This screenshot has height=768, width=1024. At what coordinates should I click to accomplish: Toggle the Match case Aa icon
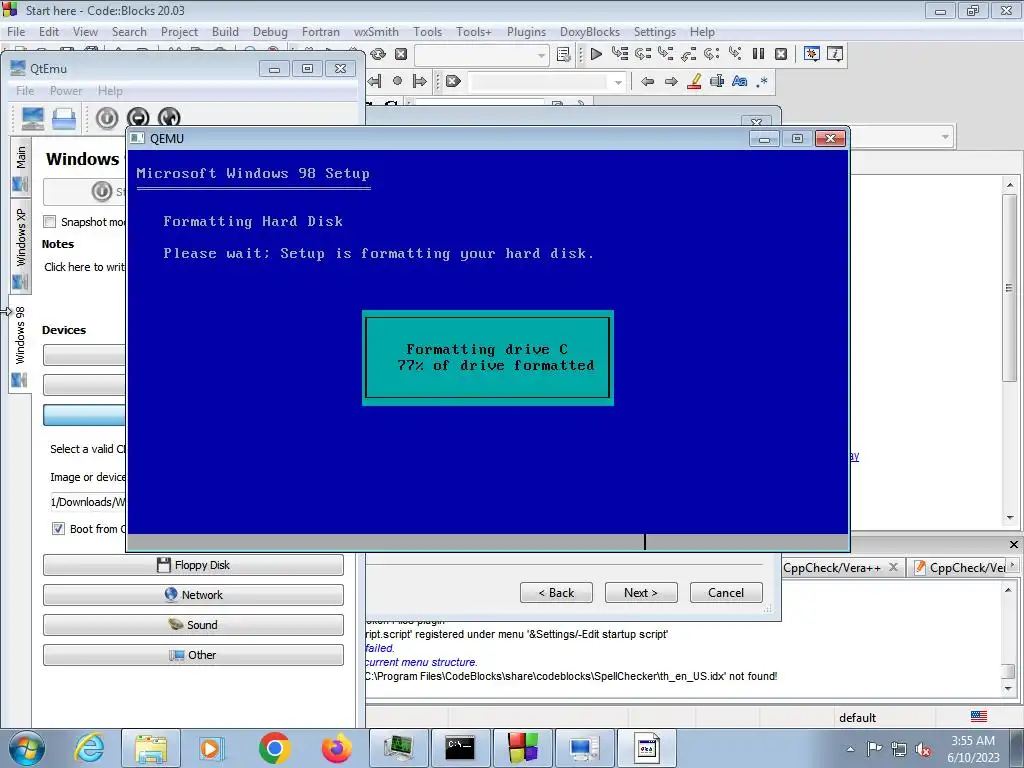point(739,82)
